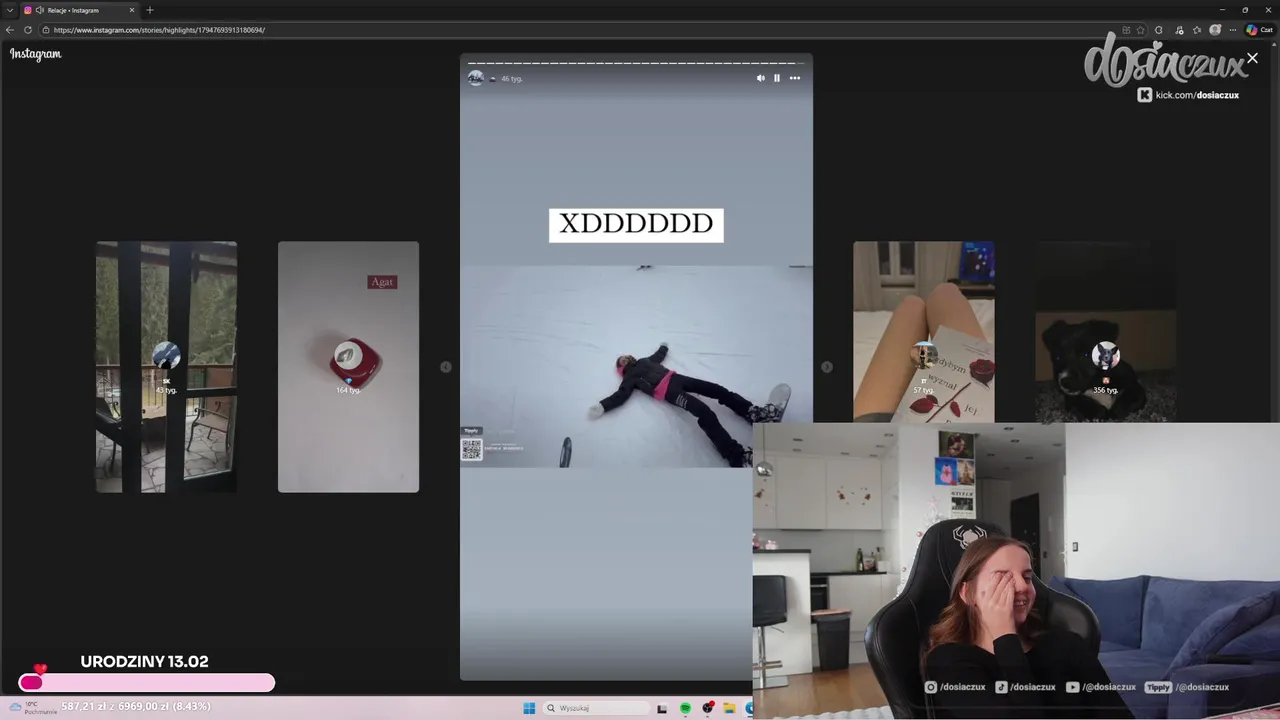Click the story progress bar at top

(x=636, y=62)
